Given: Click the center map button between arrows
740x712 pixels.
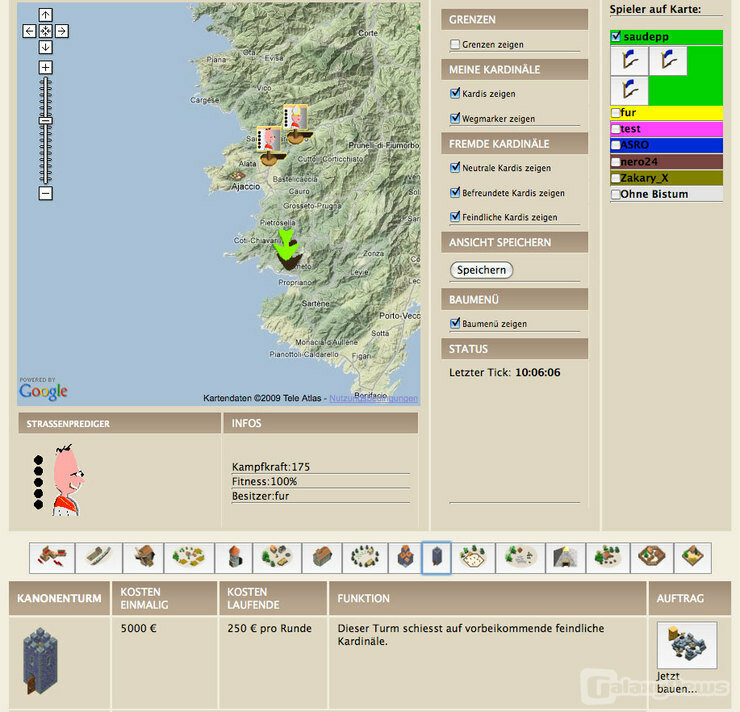Looking at the screenshot, I should (x=45, y=31).
